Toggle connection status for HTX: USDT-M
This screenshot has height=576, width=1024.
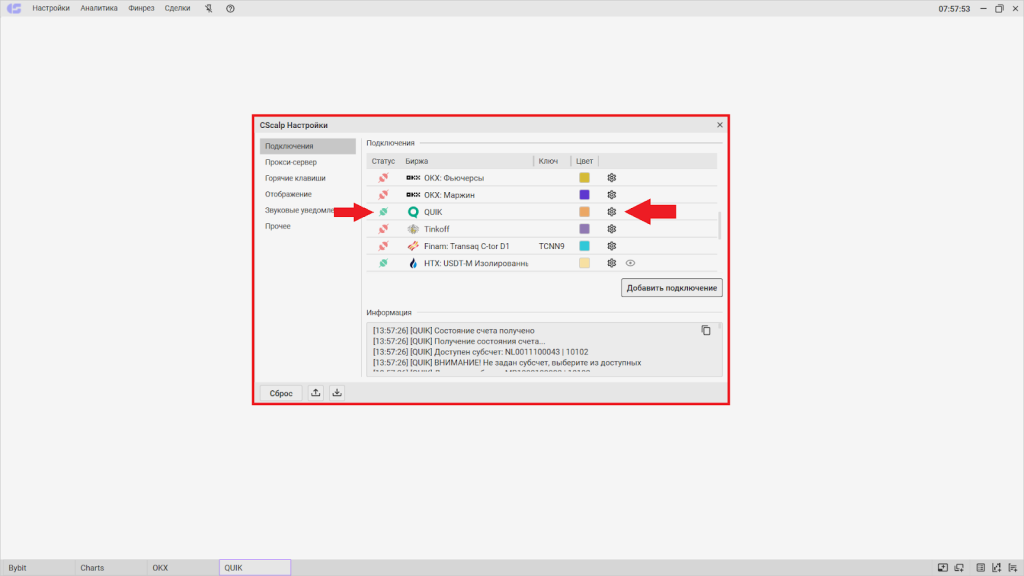pos(383,263)
